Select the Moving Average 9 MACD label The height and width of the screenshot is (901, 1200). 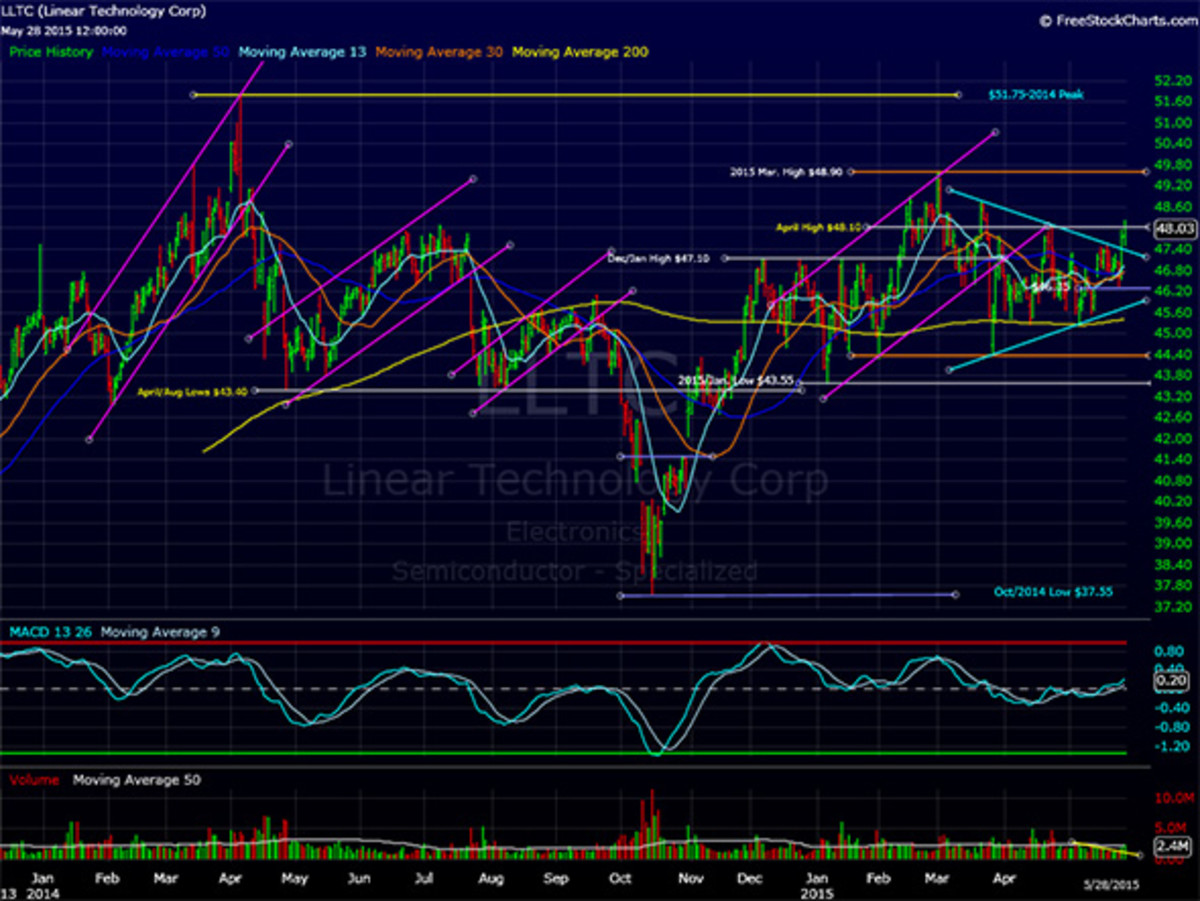pos(160,631)
